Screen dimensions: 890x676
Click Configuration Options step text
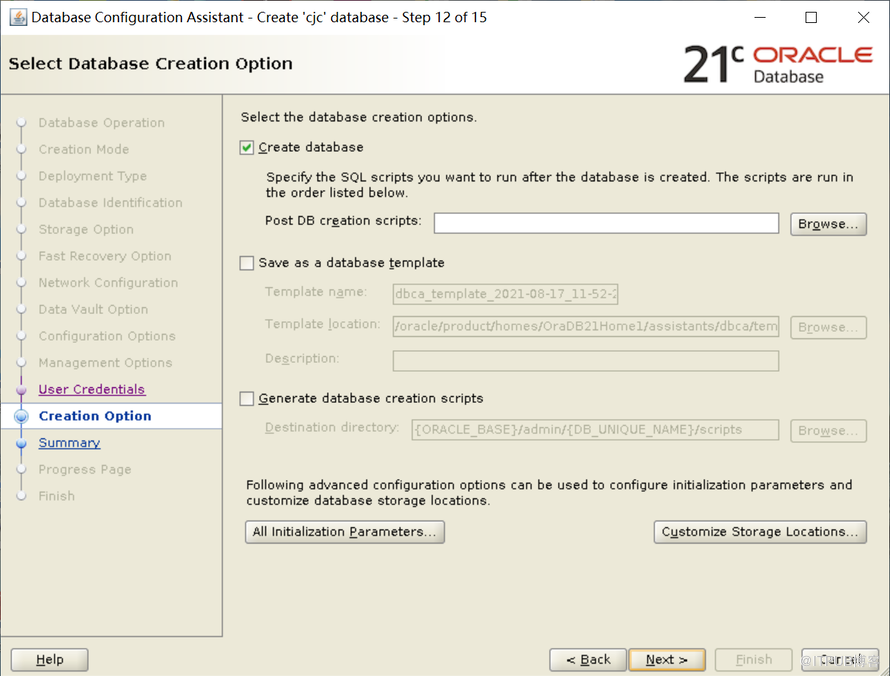tap(107, 336)
